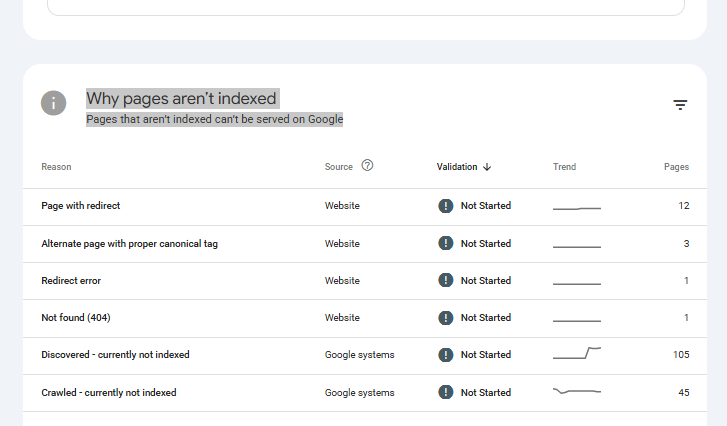The height and width of the screenshot is (426, 727).
Task: Click the page count 1 in Not found row
Action: tap(686, 318)
